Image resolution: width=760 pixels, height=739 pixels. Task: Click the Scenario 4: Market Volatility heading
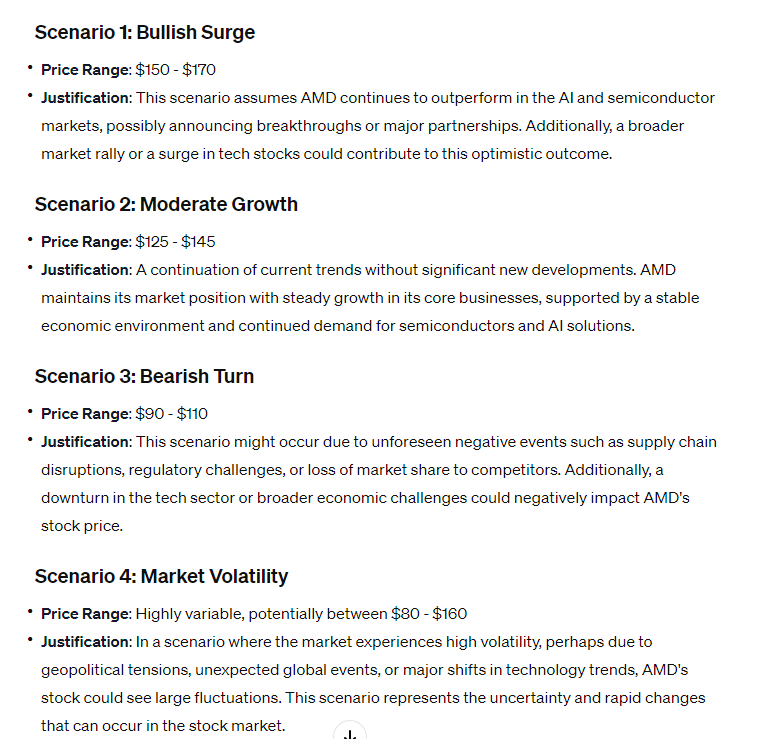click(x=161, y=576)
